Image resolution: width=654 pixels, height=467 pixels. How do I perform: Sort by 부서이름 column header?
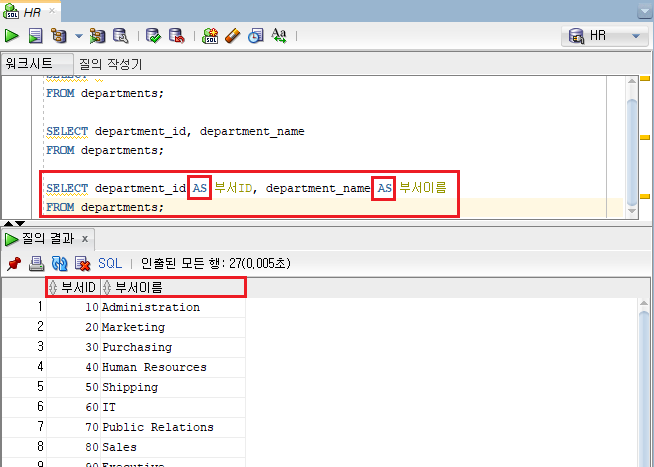173,287
